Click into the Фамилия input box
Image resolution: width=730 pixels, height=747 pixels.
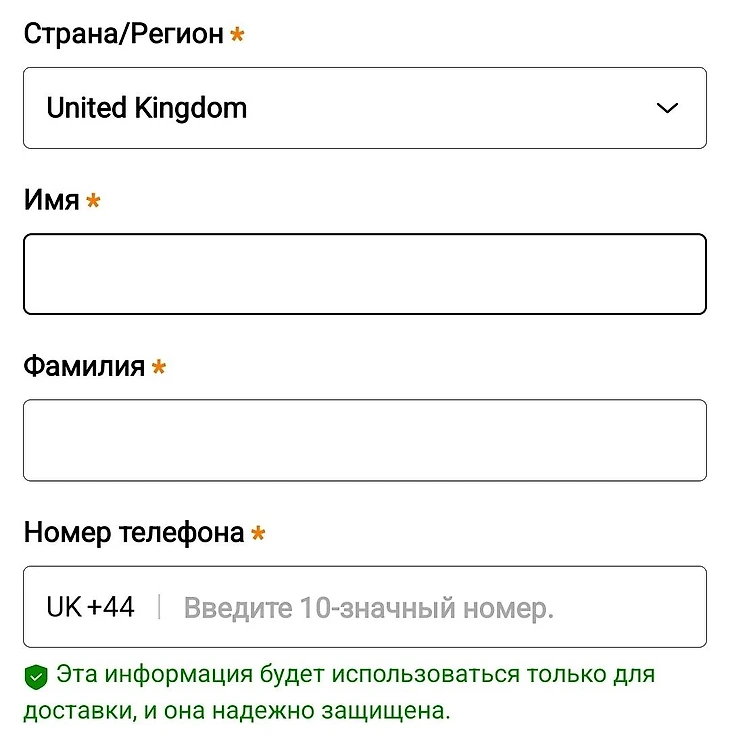pos(364,440)
